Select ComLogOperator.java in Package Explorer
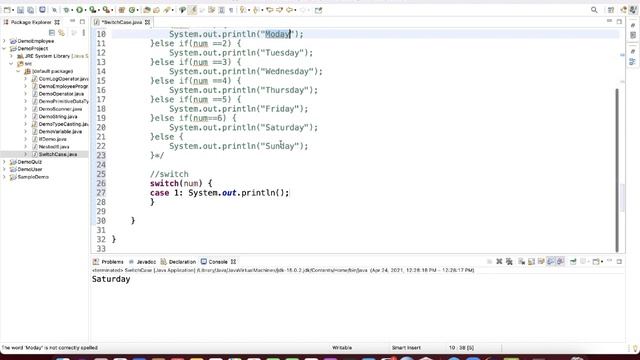The height and width of the screenshot is (360, 640). (60, 79)
